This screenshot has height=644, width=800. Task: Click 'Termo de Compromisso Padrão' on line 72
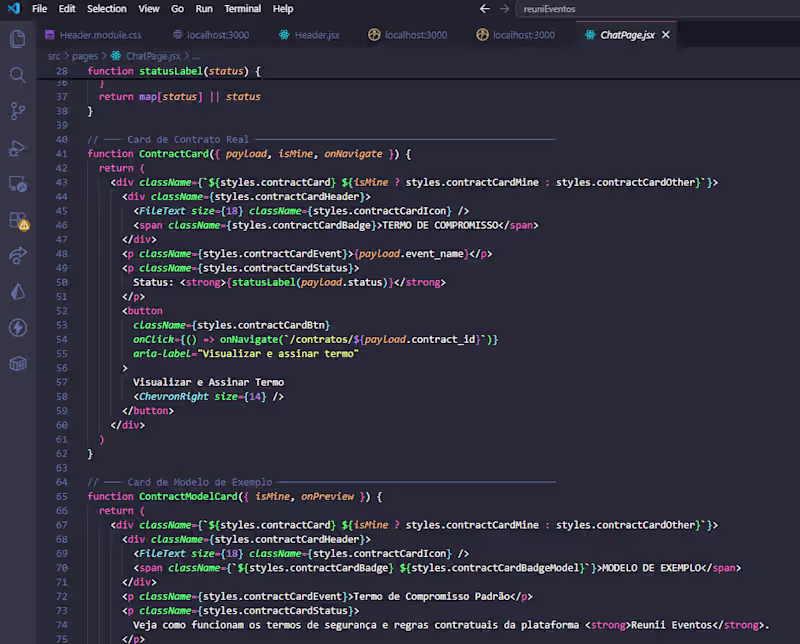(432, 597)
